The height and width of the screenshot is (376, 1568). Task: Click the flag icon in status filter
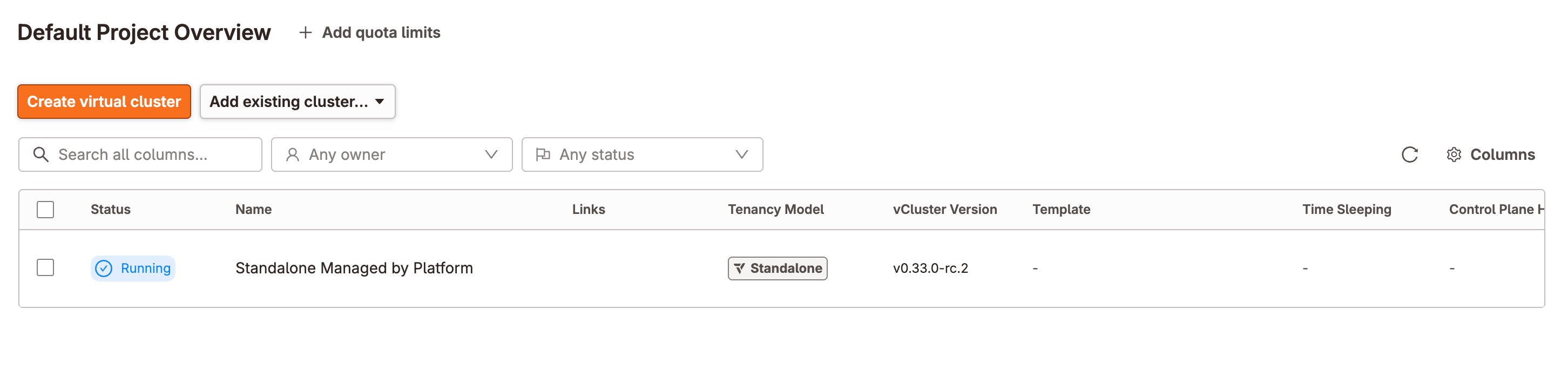[543, 155]
